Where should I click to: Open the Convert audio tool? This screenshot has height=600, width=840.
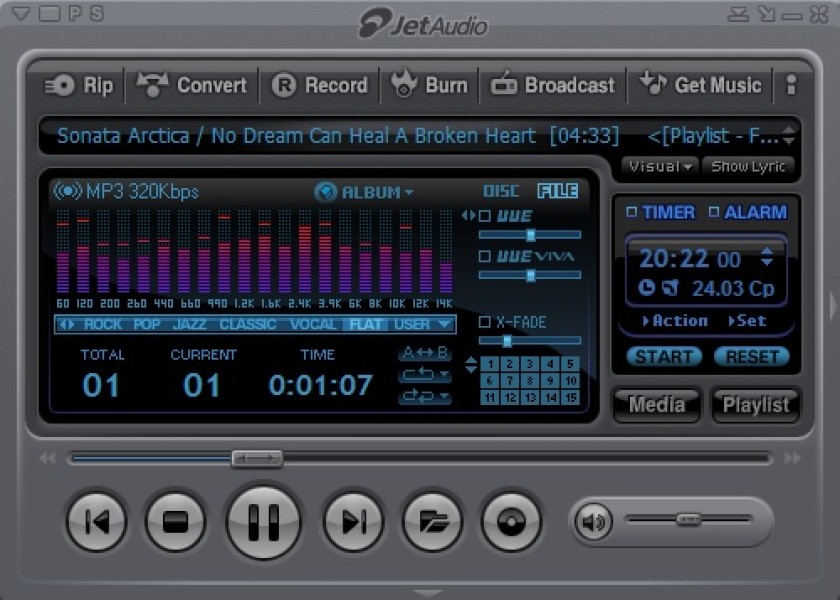coord(192,85)
